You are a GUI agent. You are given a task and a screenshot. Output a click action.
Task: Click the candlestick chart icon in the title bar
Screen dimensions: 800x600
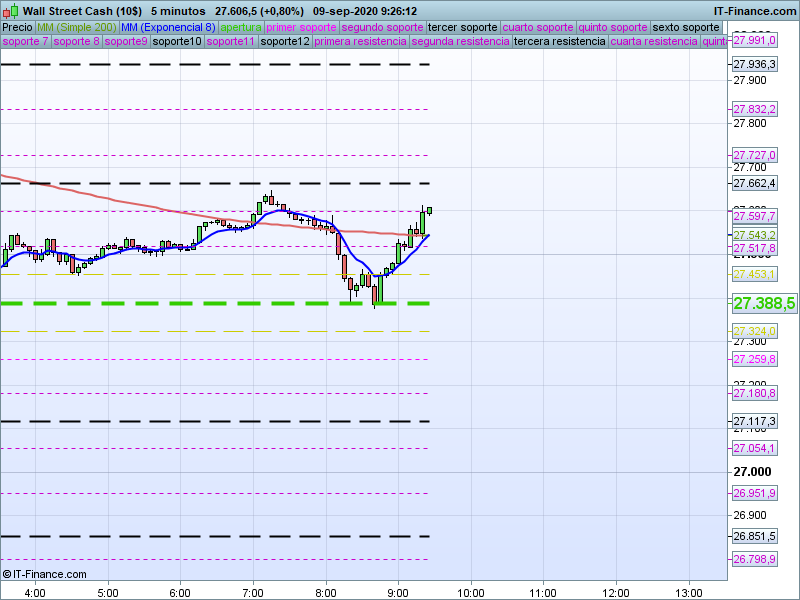(10, 11)
